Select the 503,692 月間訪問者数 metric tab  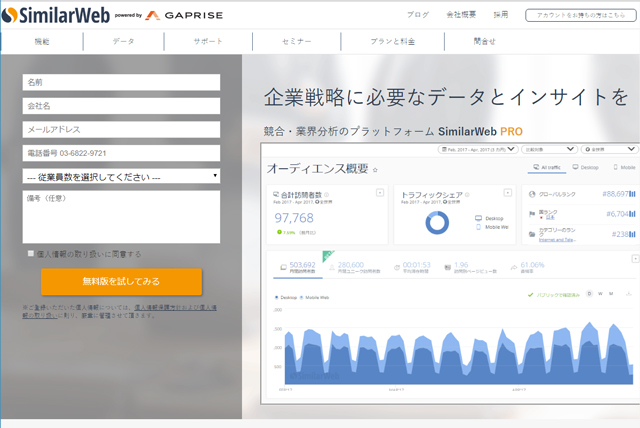click(298, 267)
